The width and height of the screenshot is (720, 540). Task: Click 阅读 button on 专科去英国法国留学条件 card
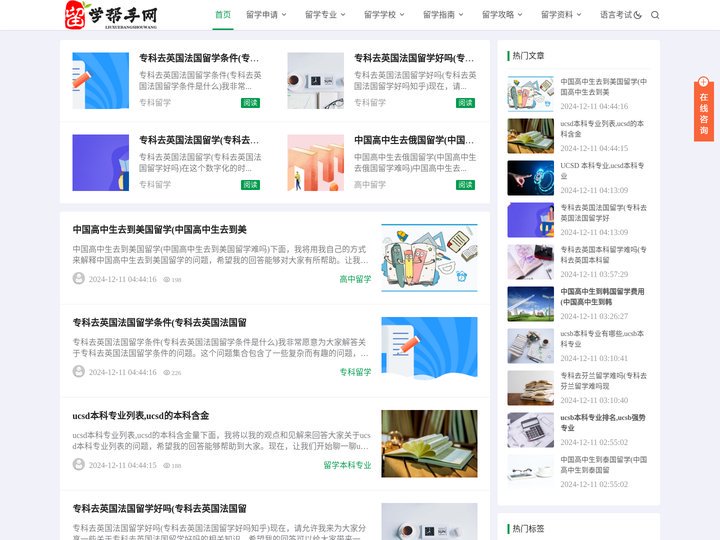coord(250,103)
